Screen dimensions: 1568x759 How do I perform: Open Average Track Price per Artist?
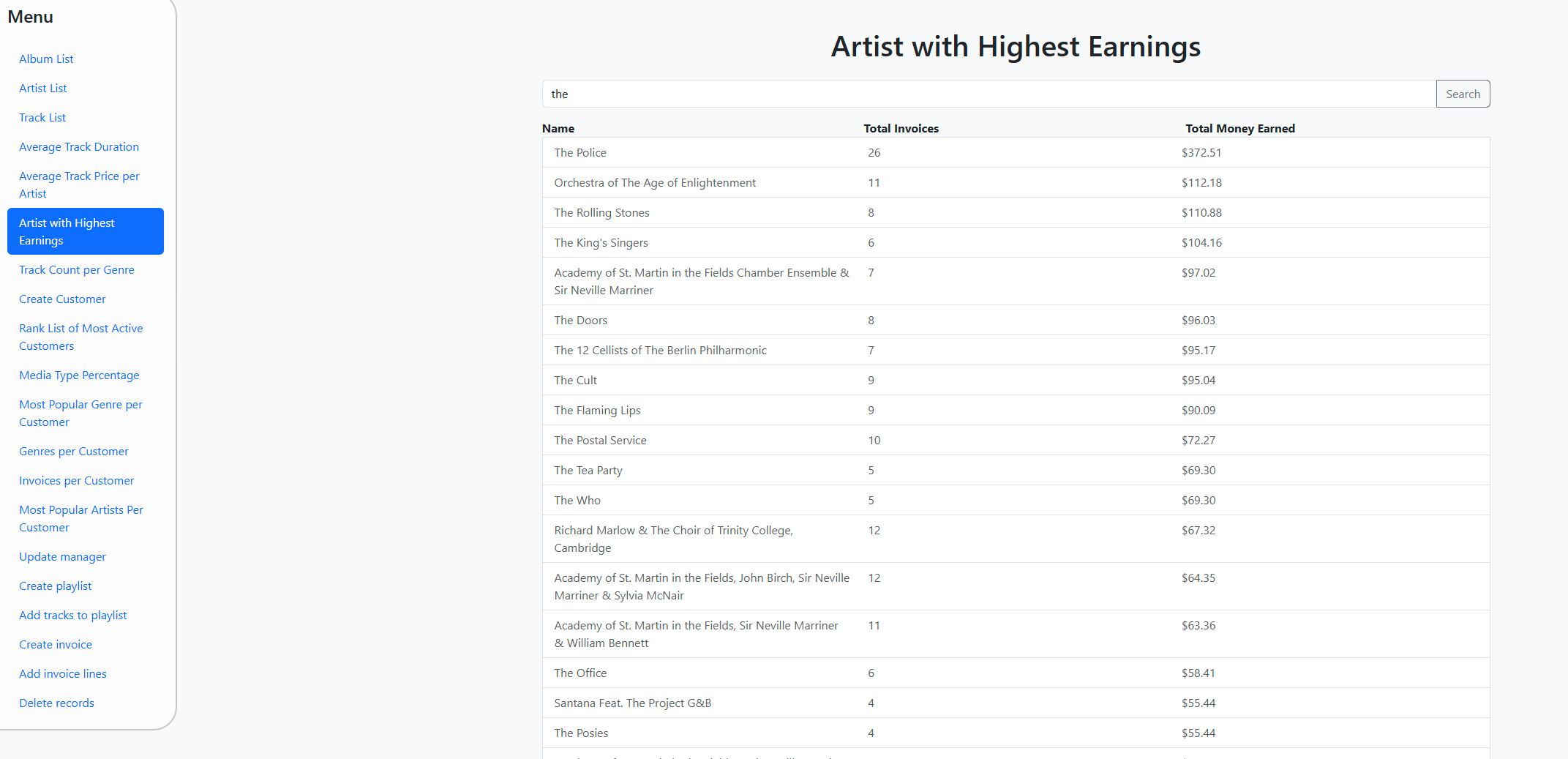click(79, 184)
